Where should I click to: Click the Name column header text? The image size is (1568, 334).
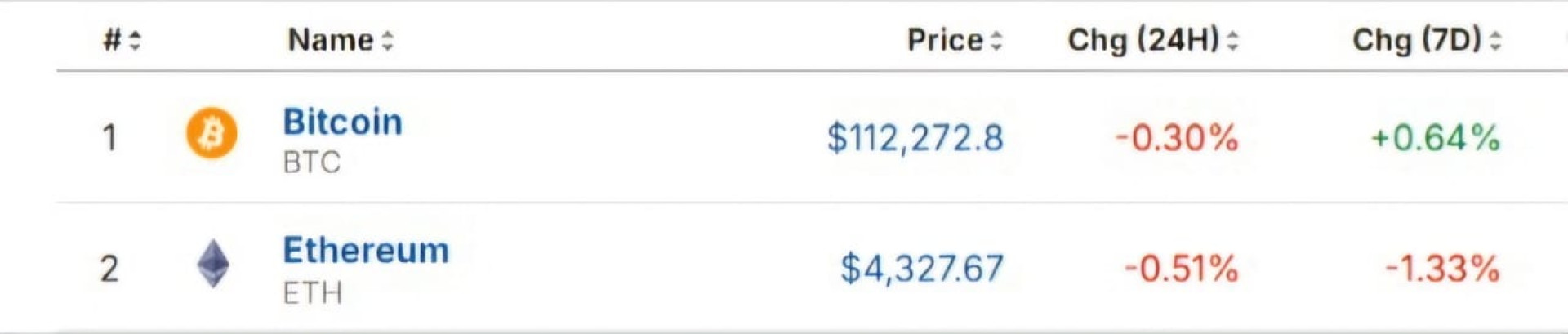point(331,40)
